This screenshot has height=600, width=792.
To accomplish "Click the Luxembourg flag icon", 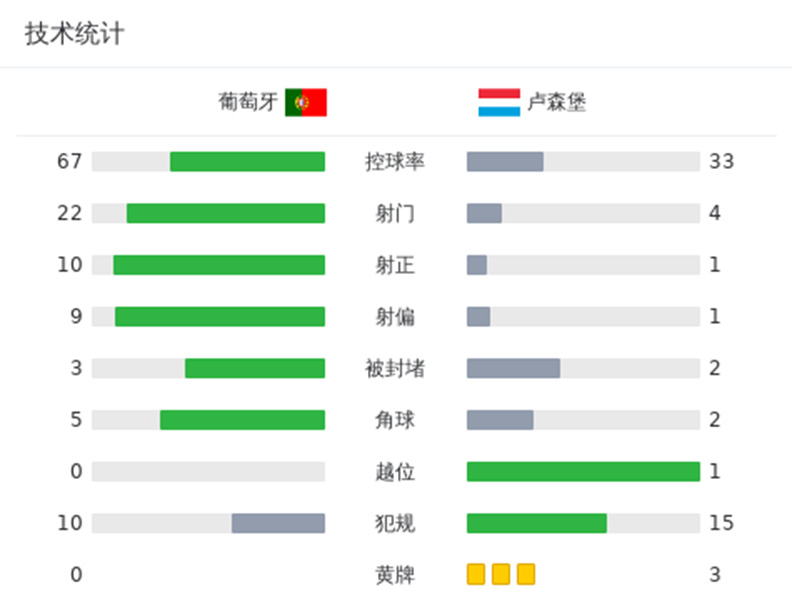I will coord(499,102).
